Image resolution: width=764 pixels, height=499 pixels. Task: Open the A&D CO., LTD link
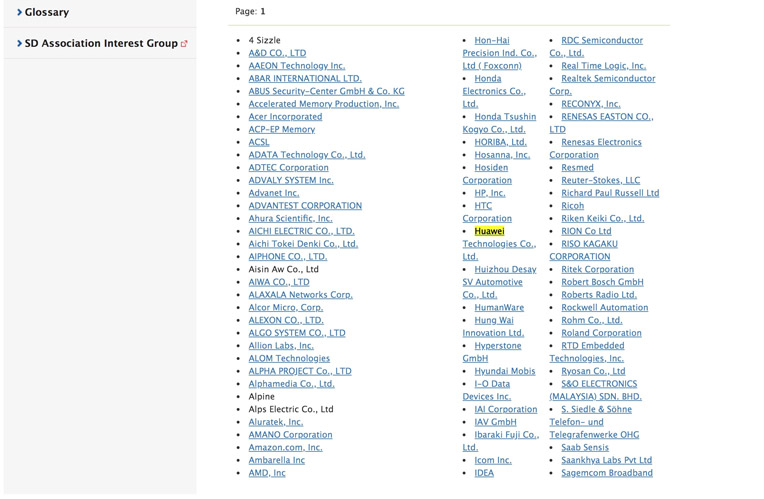pos(277,53)
